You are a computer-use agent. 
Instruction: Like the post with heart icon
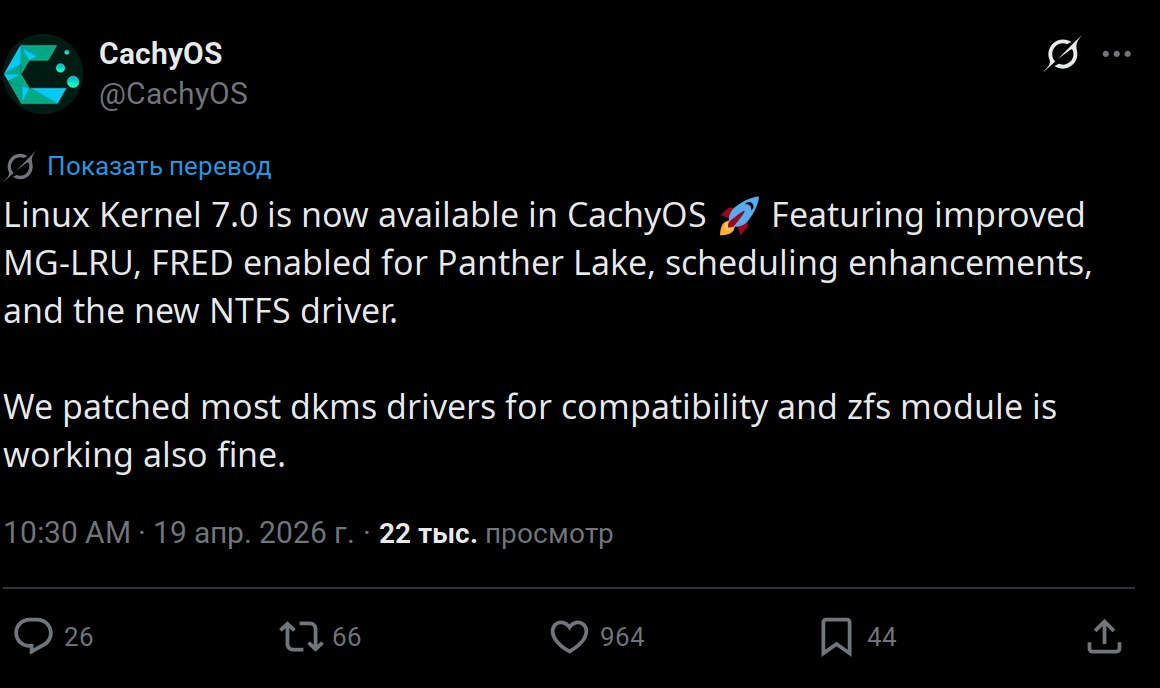click(571, 636)
